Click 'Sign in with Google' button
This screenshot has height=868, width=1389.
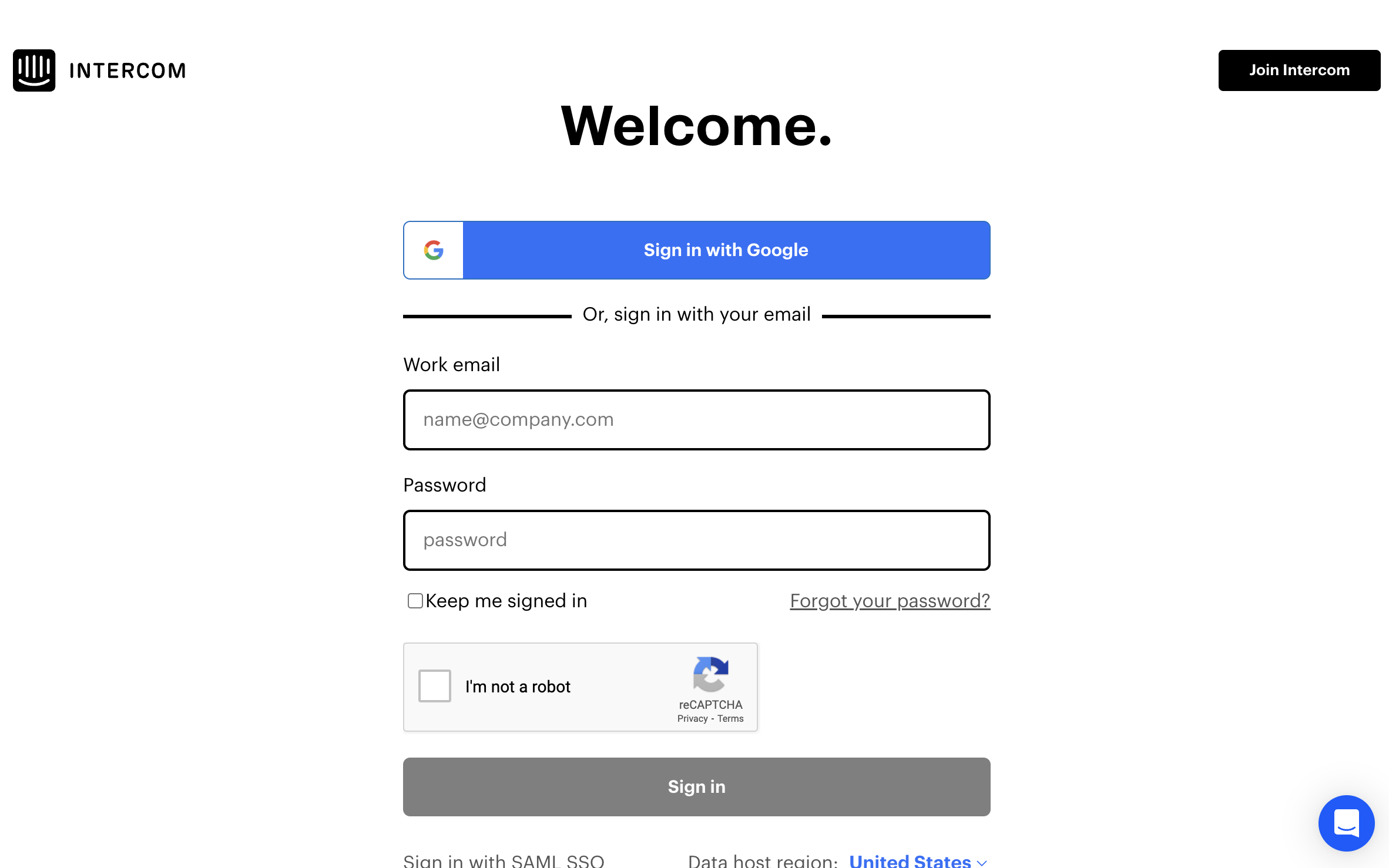pos(697,250)
